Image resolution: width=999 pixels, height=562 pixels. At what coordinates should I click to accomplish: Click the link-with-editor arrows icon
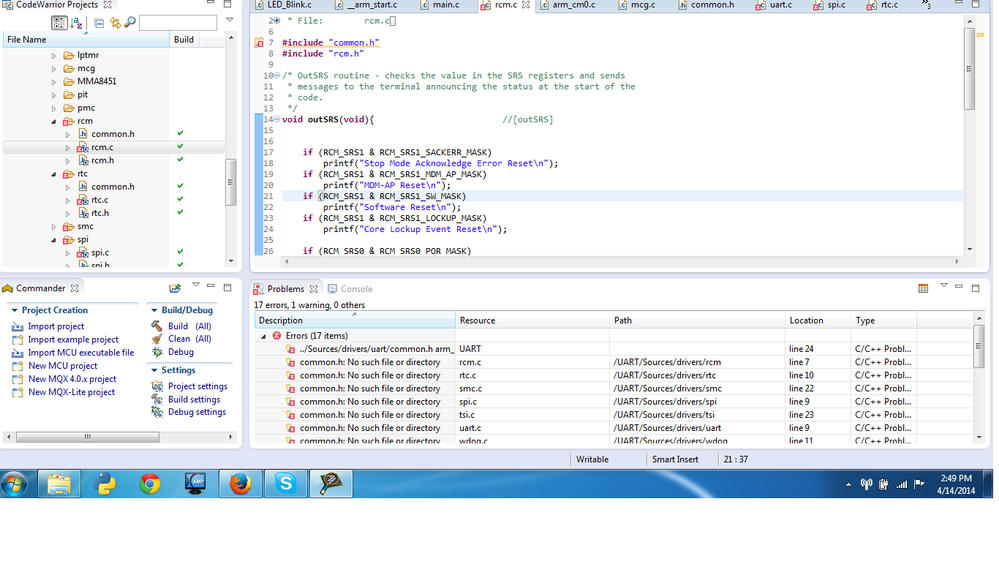click(115, 23)
